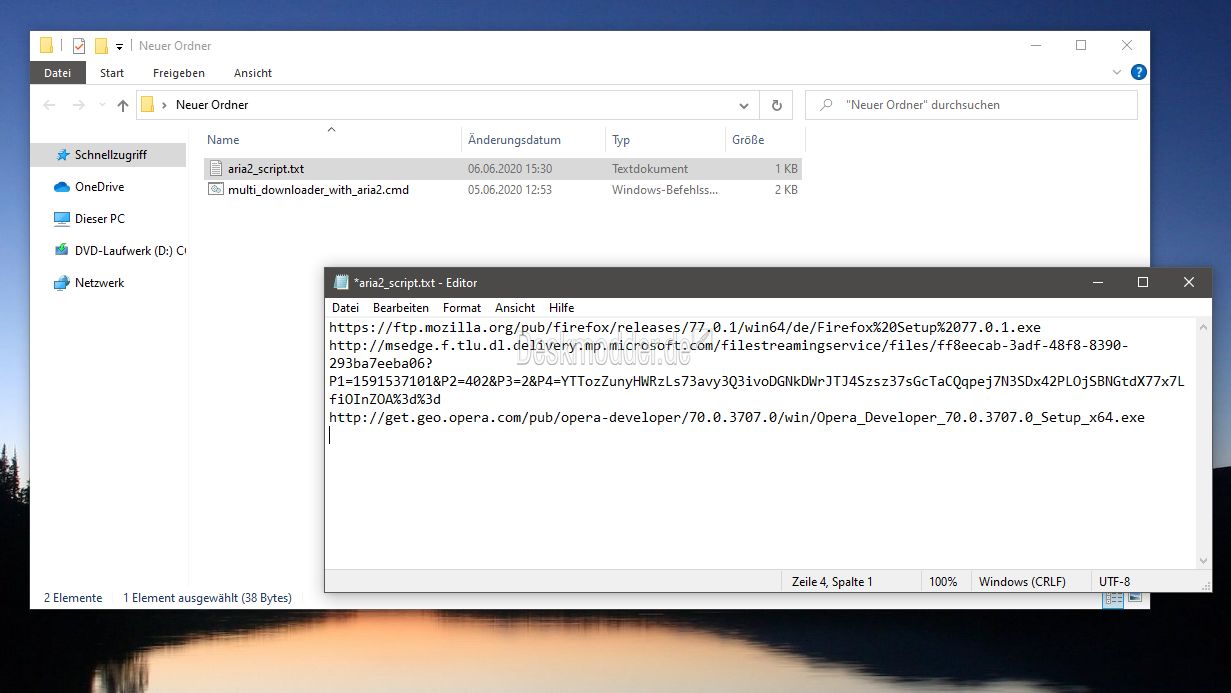The height and width of the screenshot is (693, 1231).
Task: Select DVD-Laufwerk (D:) in the navigation pane
Action: 130,251
